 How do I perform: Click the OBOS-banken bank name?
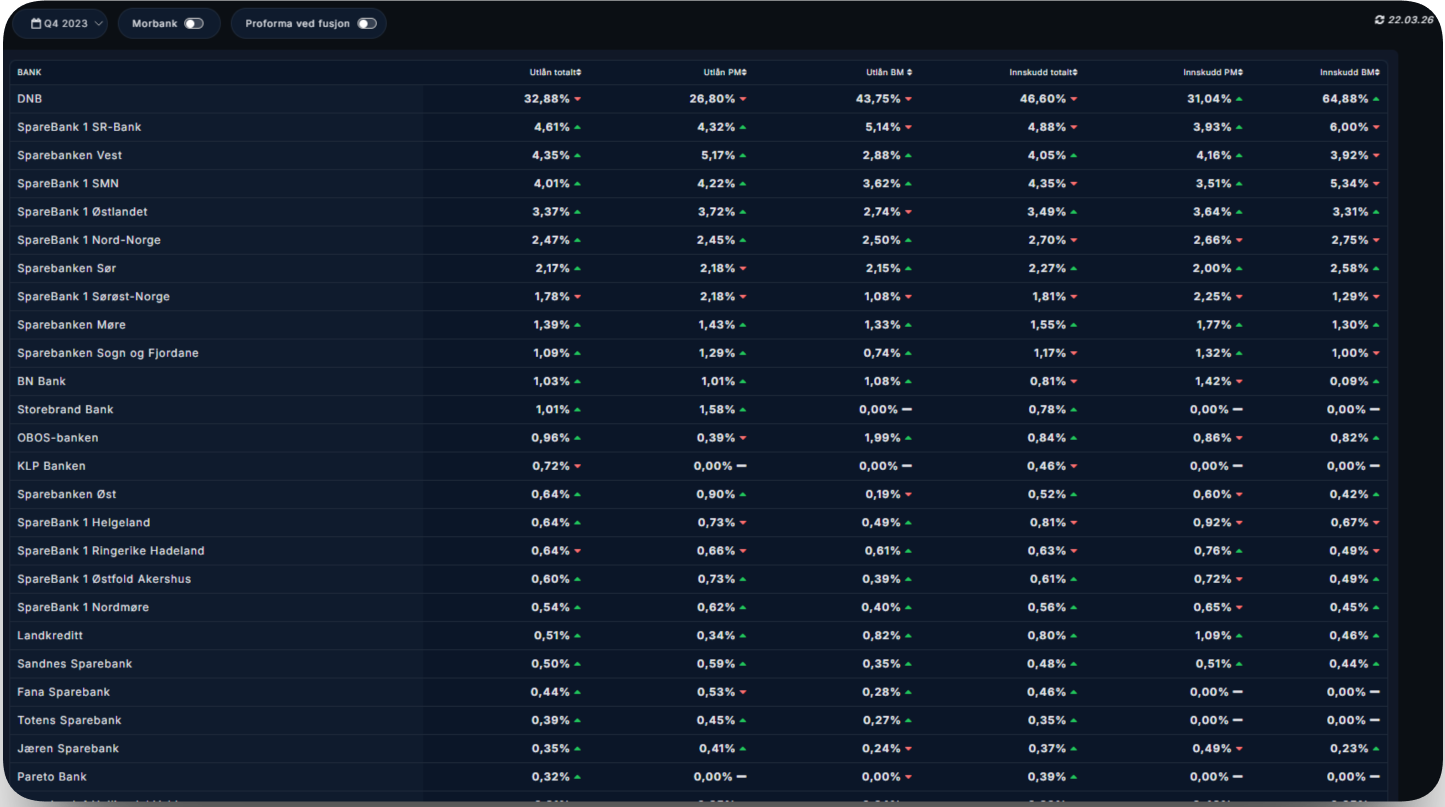click(58, 438)
